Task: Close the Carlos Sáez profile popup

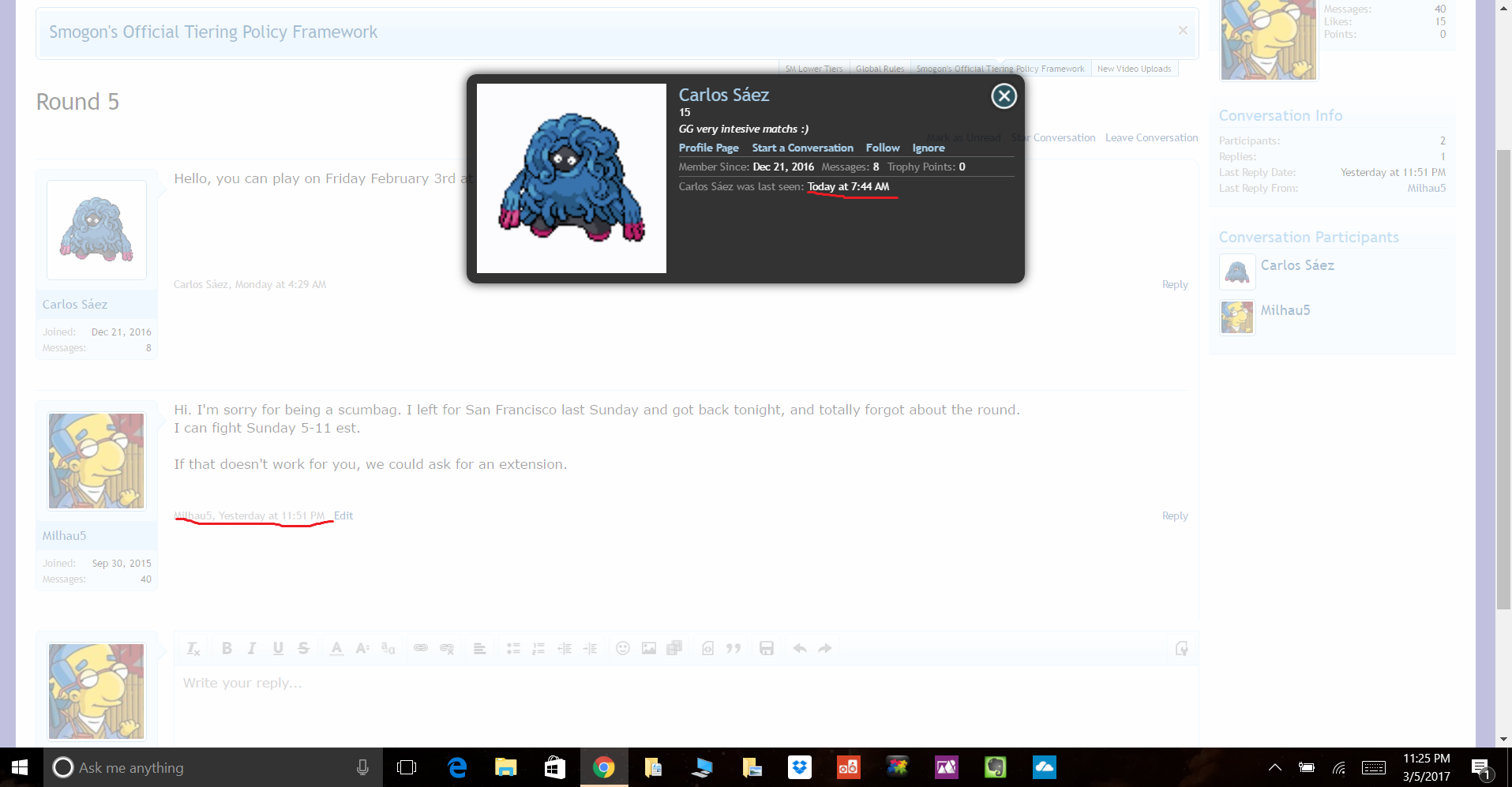Action: click(x=1004, y=96)
